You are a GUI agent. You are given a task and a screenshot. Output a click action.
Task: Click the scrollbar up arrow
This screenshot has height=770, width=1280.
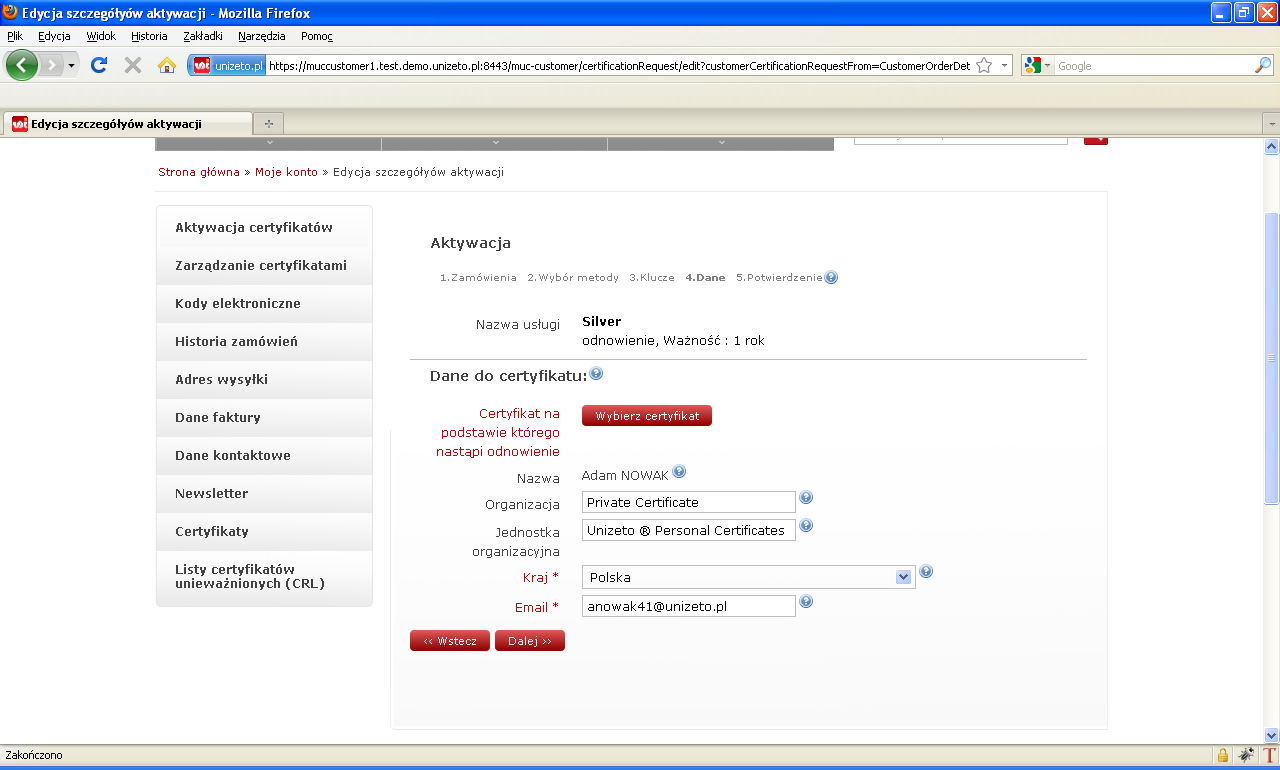click(x=1272, y=146)
